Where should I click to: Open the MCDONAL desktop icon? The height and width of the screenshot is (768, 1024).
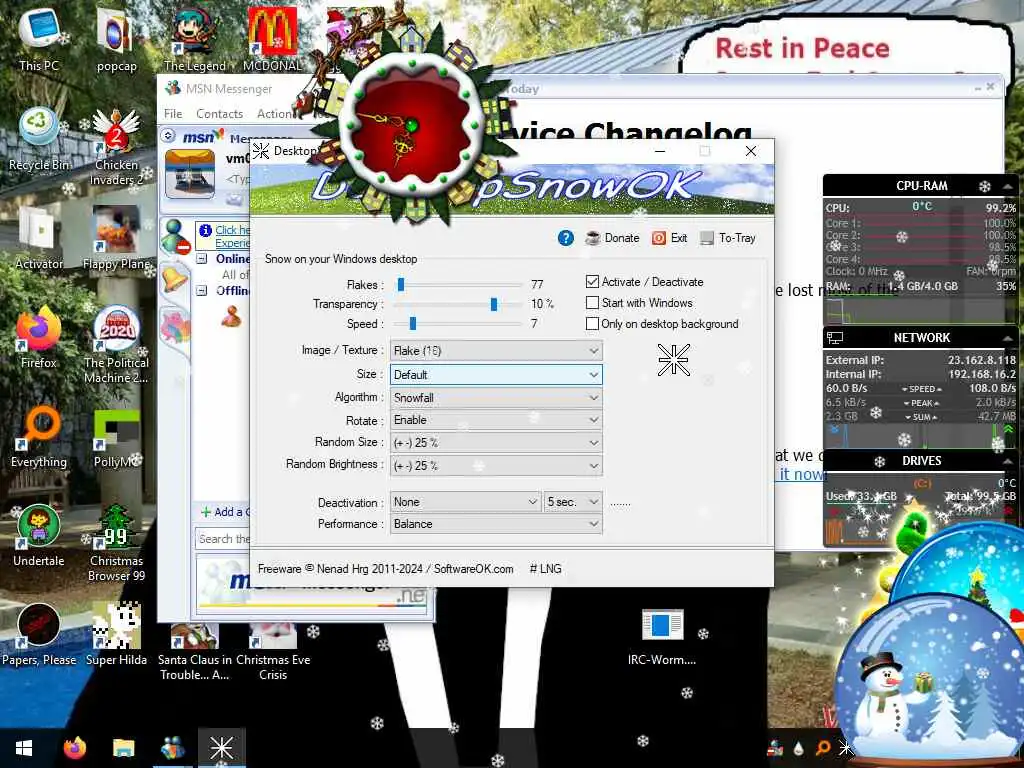(273, 39)
